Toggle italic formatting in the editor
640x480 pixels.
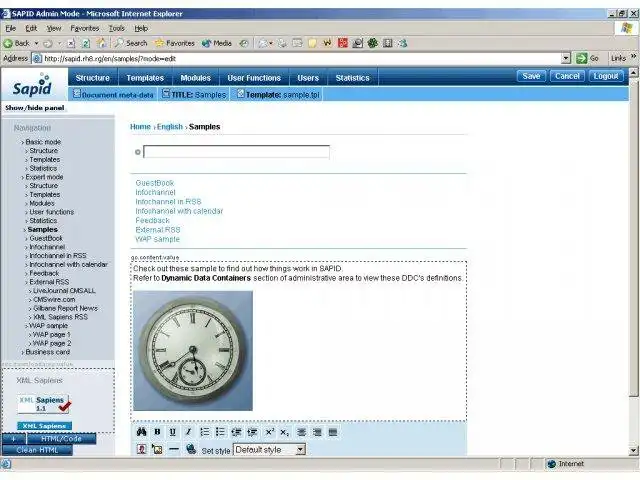(188, 432)
